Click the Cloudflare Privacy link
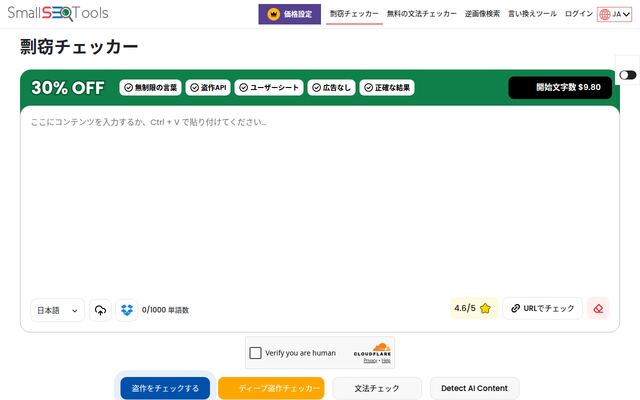 tap(370, 361)
